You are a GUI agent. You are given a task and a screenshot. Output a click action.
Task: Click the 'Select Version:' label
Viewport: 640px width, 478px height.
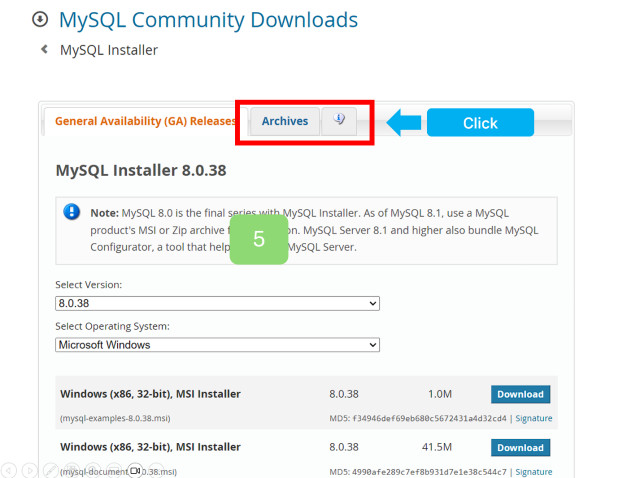(89, 285)
